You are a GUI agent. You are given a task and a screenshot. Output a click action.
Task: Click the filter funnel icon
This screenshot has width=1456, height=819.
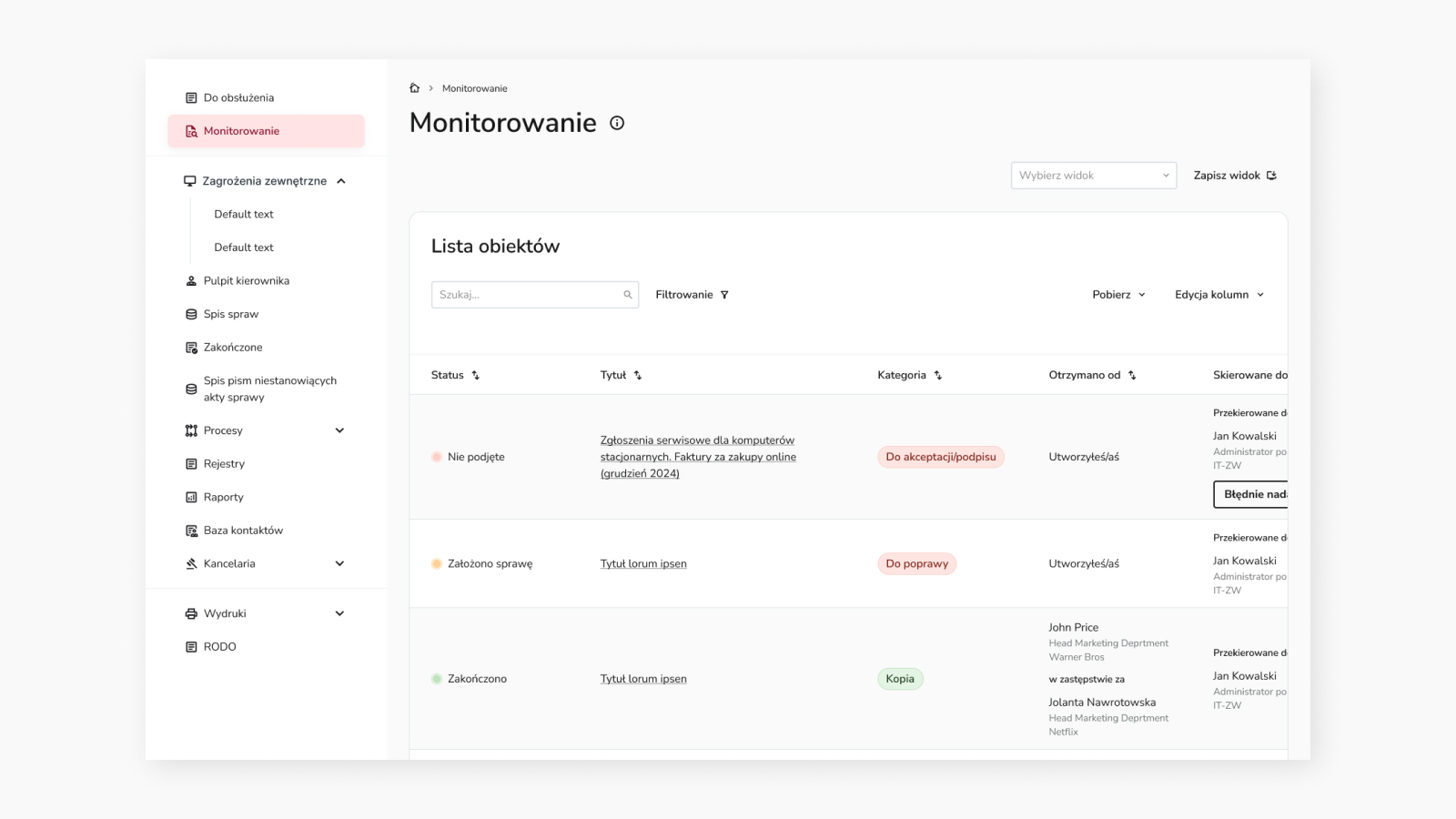click(724, 295)
